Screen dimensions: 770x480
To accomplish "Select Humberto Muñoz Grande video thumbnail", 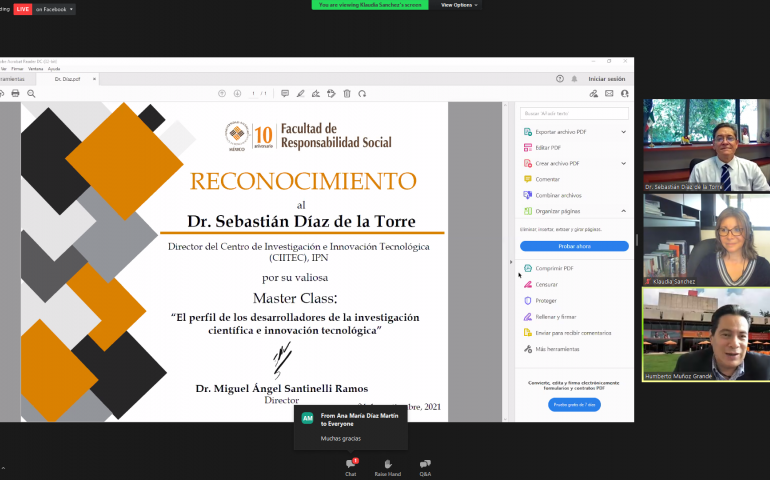I will click(707, 334).
